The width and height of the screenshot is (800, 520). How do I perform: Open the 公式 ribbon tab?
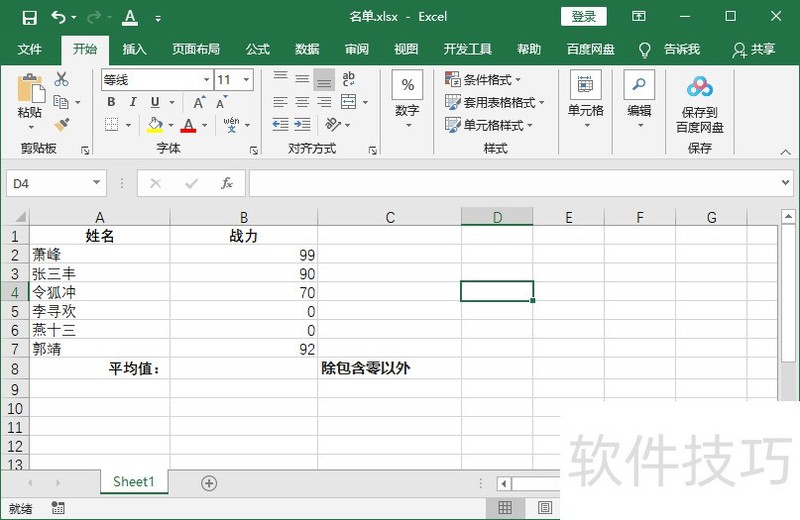coord(257,49)
